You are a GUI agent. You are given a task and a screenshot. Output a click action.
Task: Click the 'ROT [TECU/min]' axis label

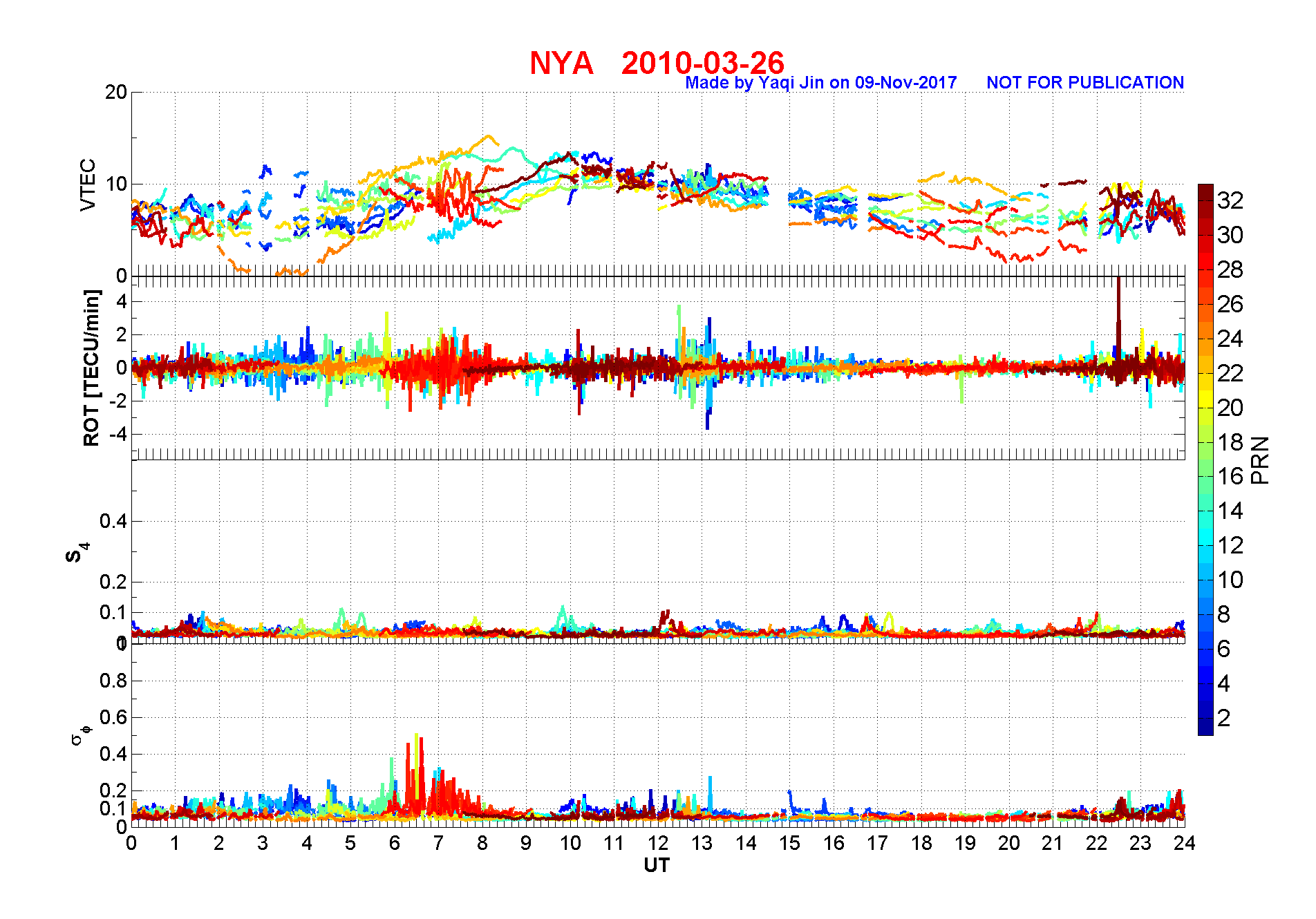tap(91, 368)
